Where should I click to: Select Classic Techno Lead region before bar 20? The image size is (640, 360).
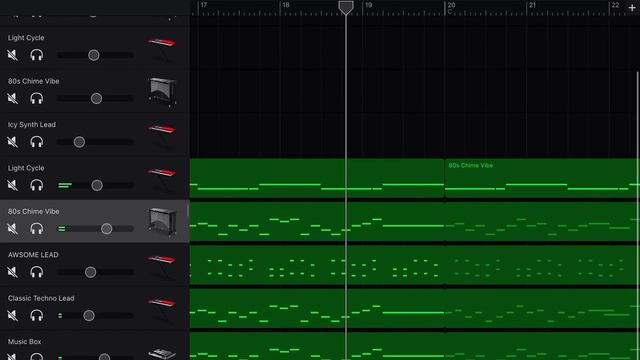click(317, 308)
